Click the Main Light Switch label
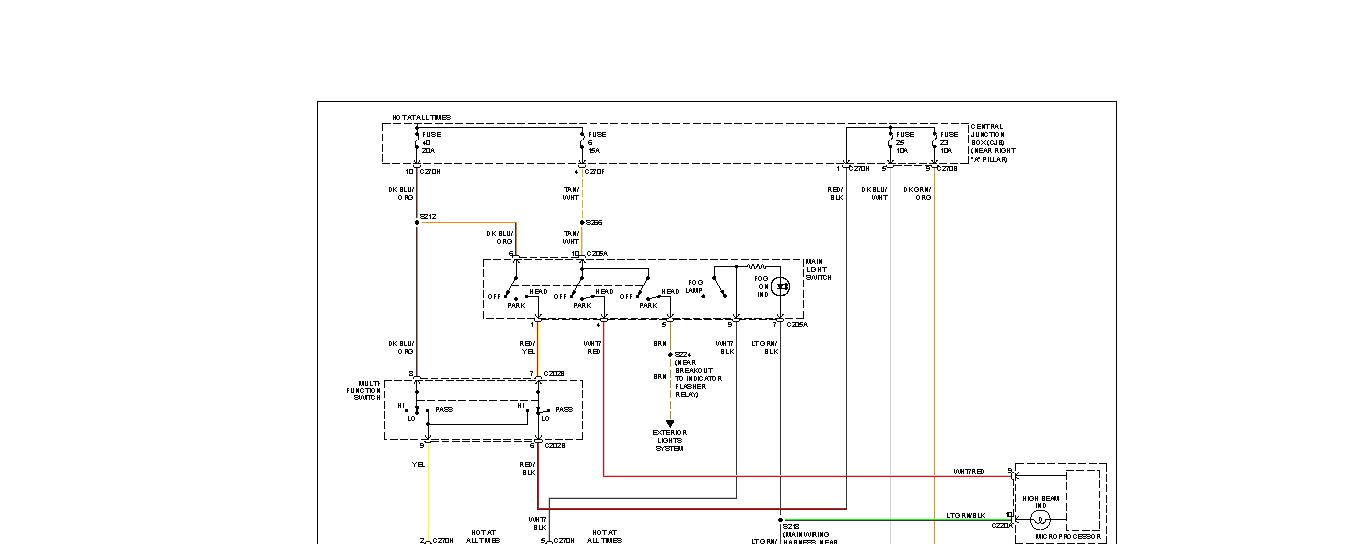The height and width of the screenshot is (545, 1346). pyautogui.click(x=820, y=270)
